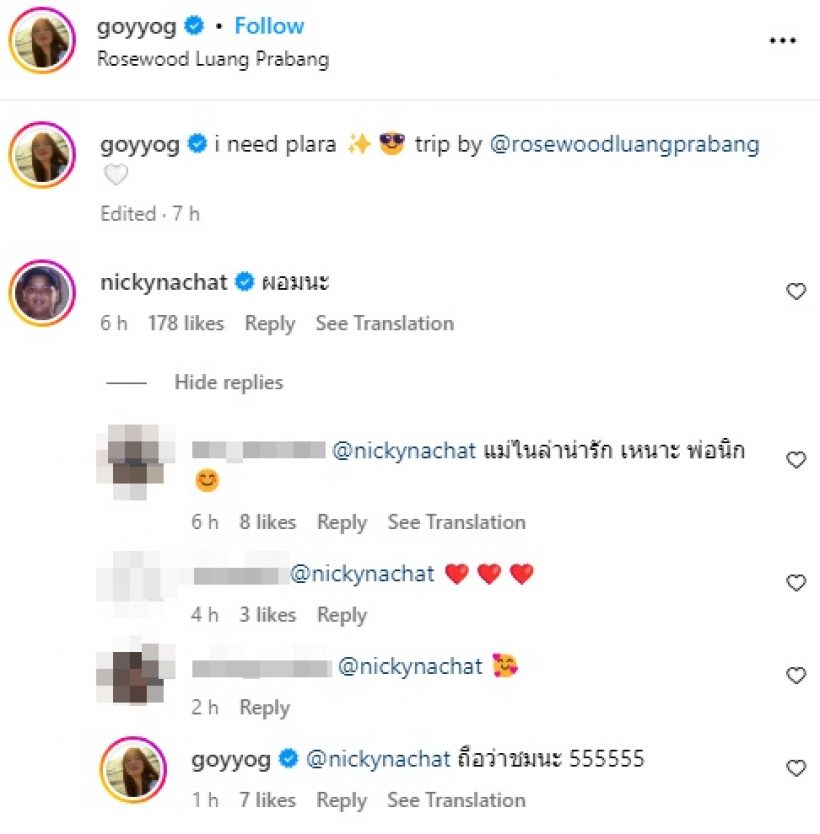Heart the reply with hugging face emoji
The image size is (820, 834).
[x=796, y=676]
